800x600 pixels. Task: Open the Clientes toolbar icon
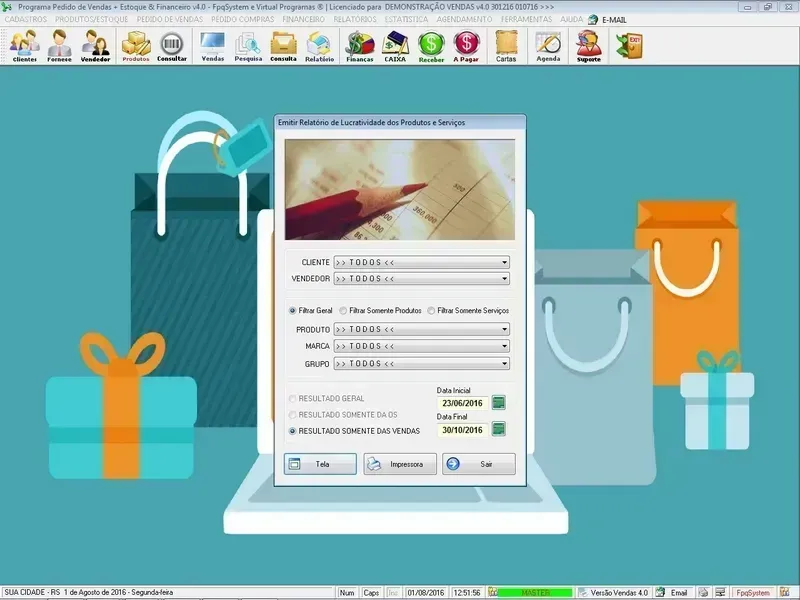pyautogui.click(x=25, y=45)
